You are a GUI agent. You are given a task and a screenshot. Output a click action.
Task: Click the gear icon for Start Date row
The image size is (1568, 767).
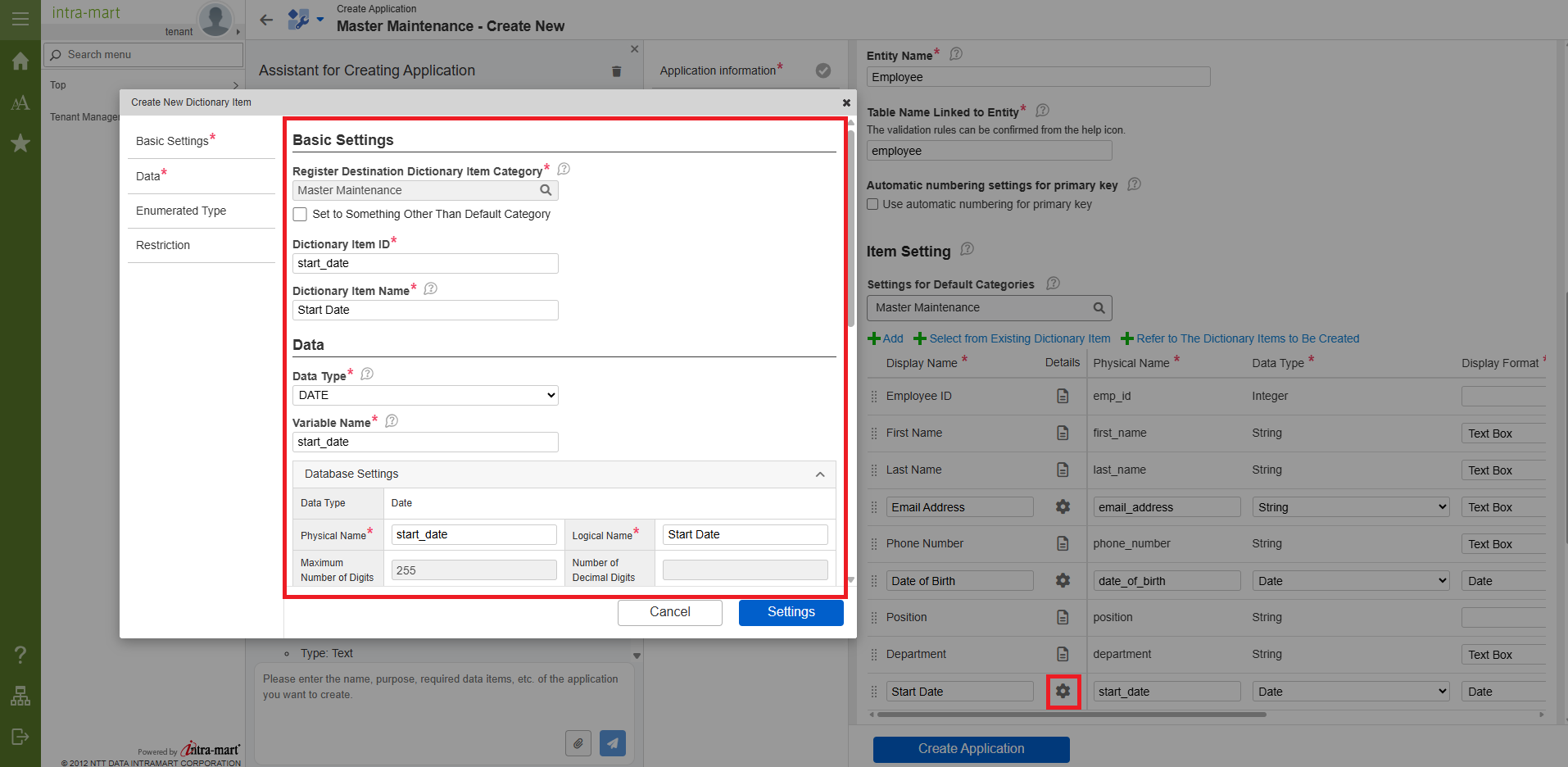1063,691
